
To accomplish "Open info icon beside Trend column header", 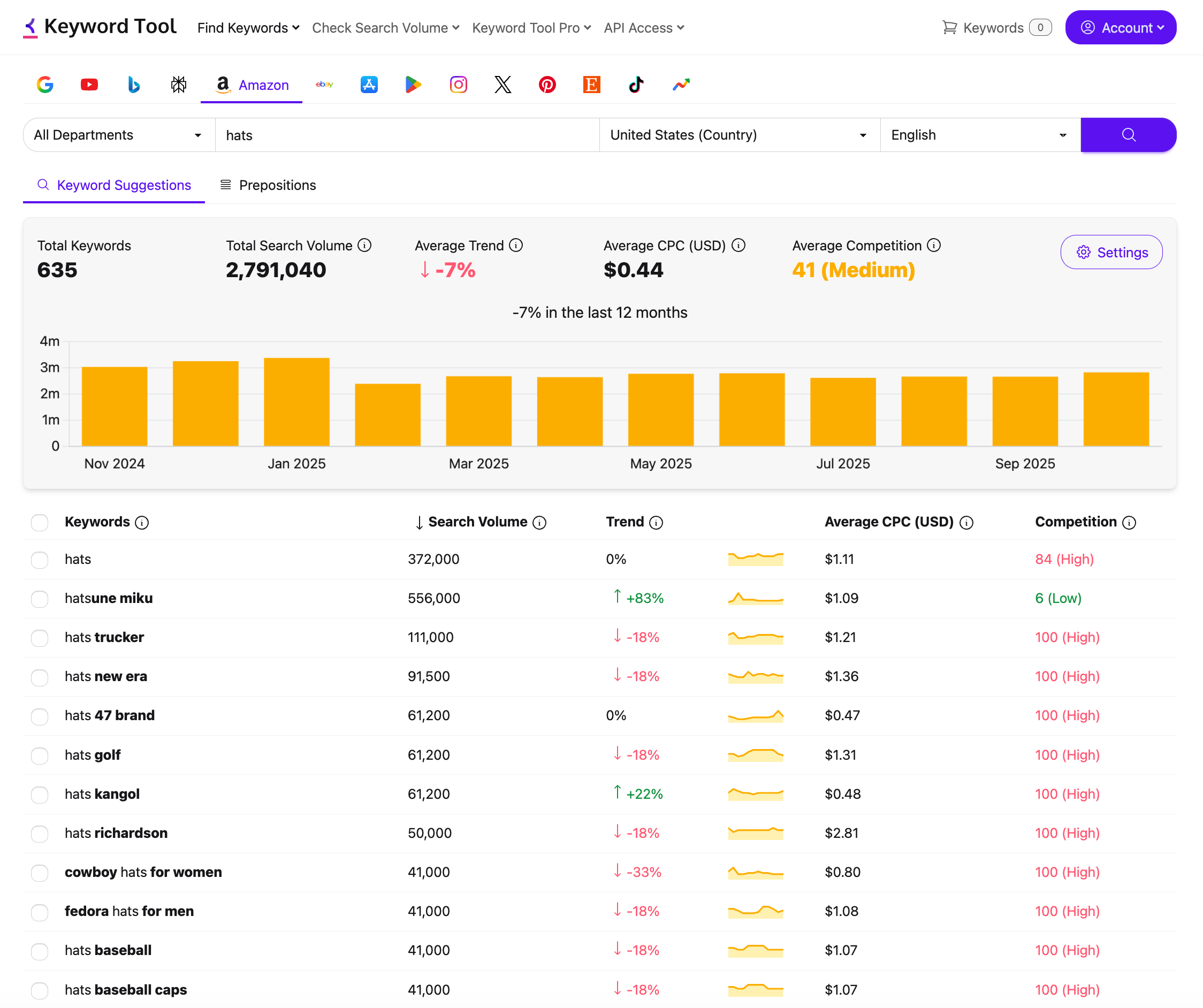I will pos(657,523).
